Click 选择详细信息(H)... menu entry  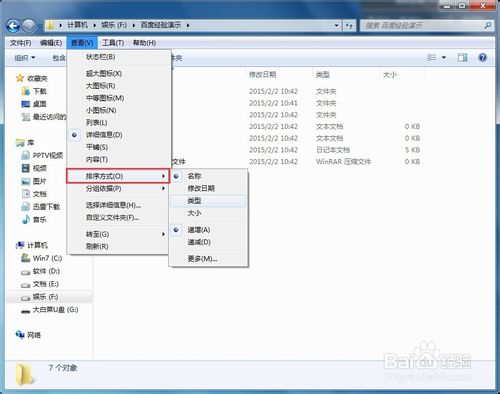(x=119, y=205)
